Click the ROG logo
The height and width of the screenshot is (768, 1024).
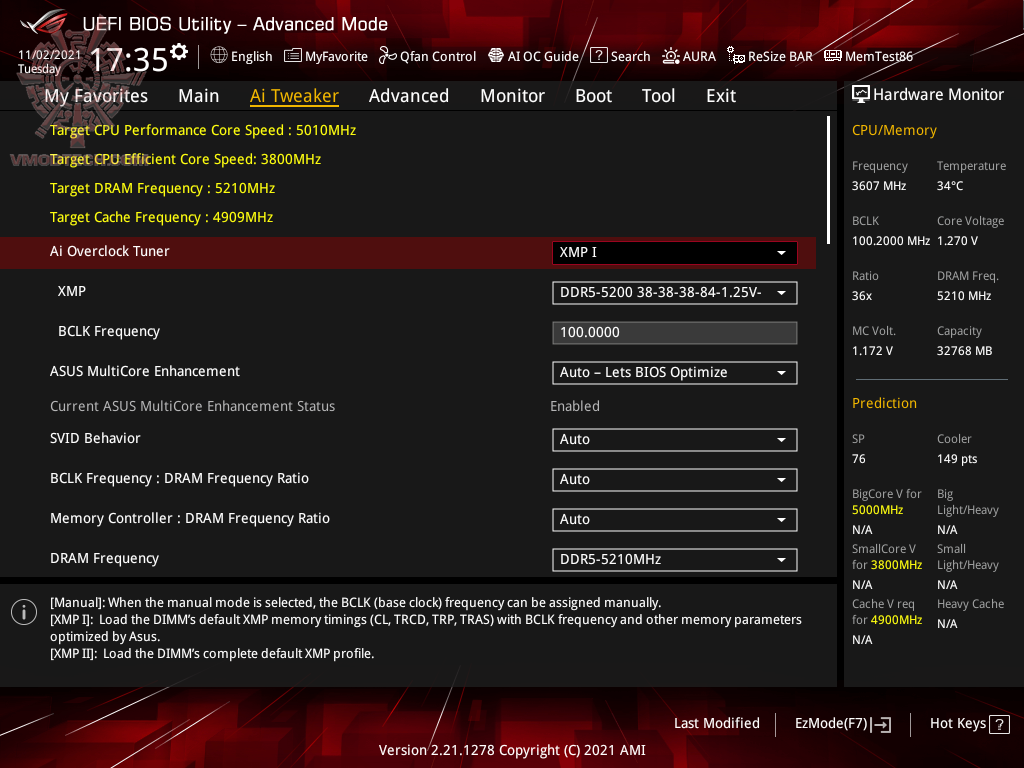coord(43,22)
